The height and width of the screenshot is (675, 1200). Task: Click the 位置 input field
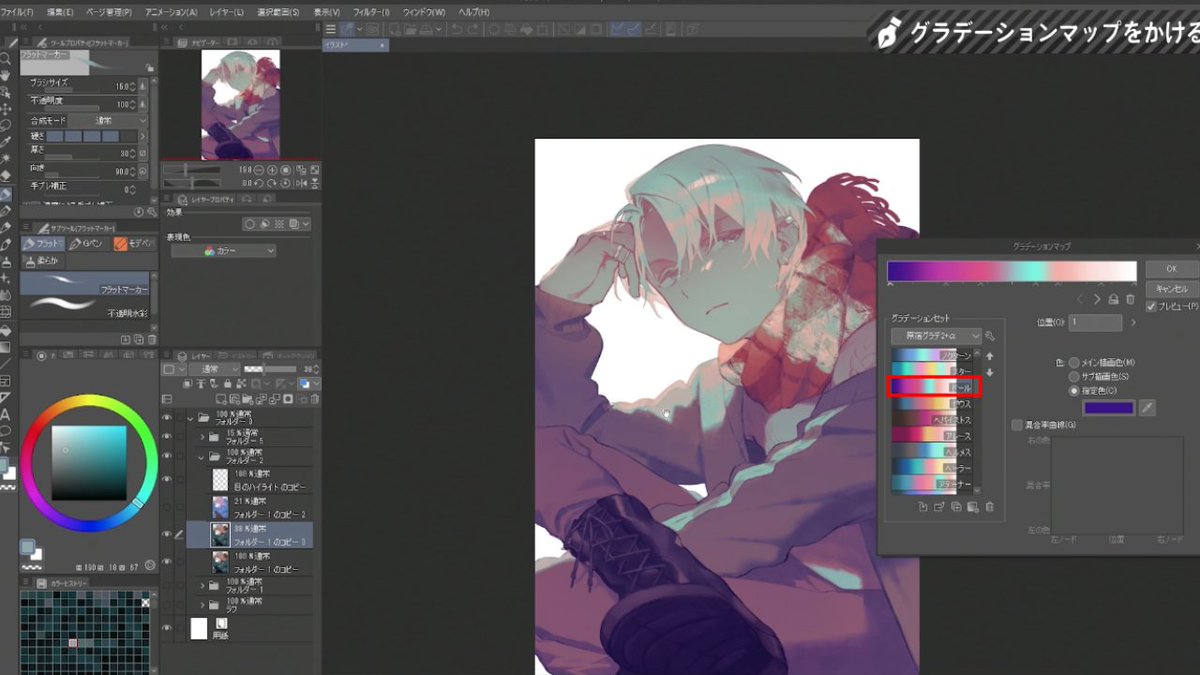pyautogui.click(x=1095, y=322)
